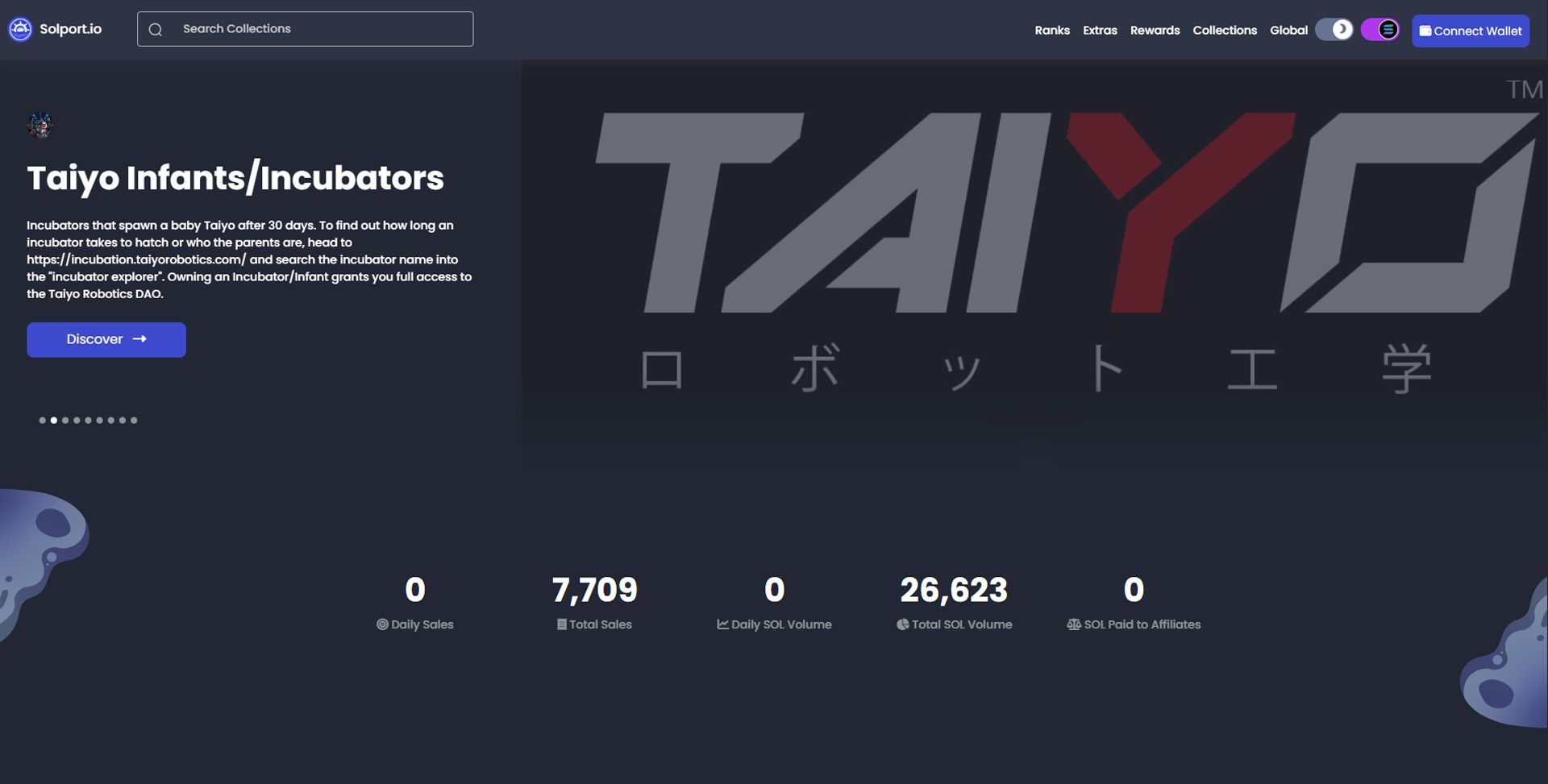Click the wallet icon in Connect Wallet
The height and width of the screenshot is (784, 1548).
pos(1425,31)
